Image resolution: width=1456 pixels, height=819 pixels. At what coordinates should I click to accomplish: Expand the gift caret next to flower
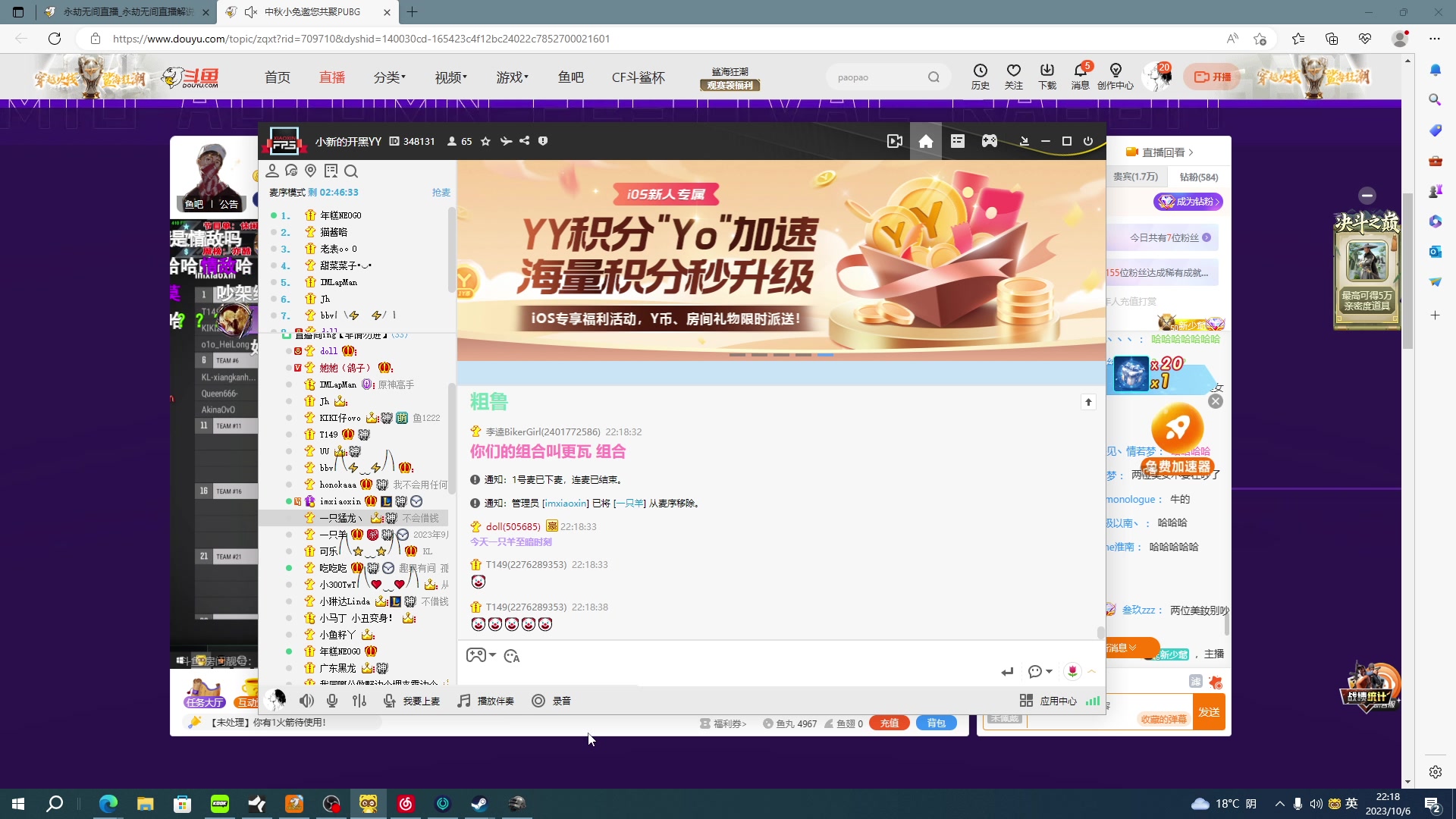point(1092,671)
